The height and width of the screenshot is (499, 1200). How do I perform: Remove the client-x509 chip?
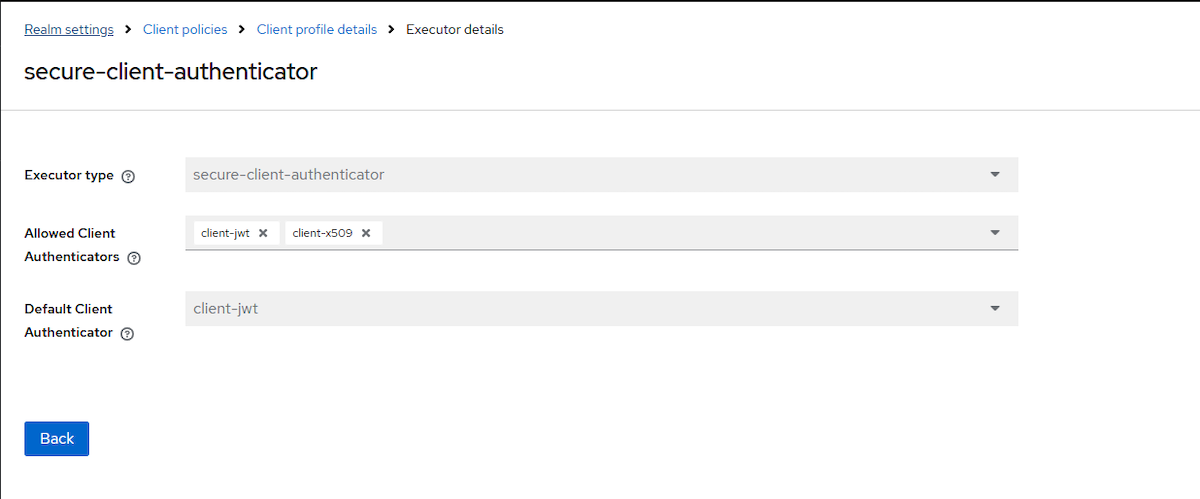click(x=366, y=233)
